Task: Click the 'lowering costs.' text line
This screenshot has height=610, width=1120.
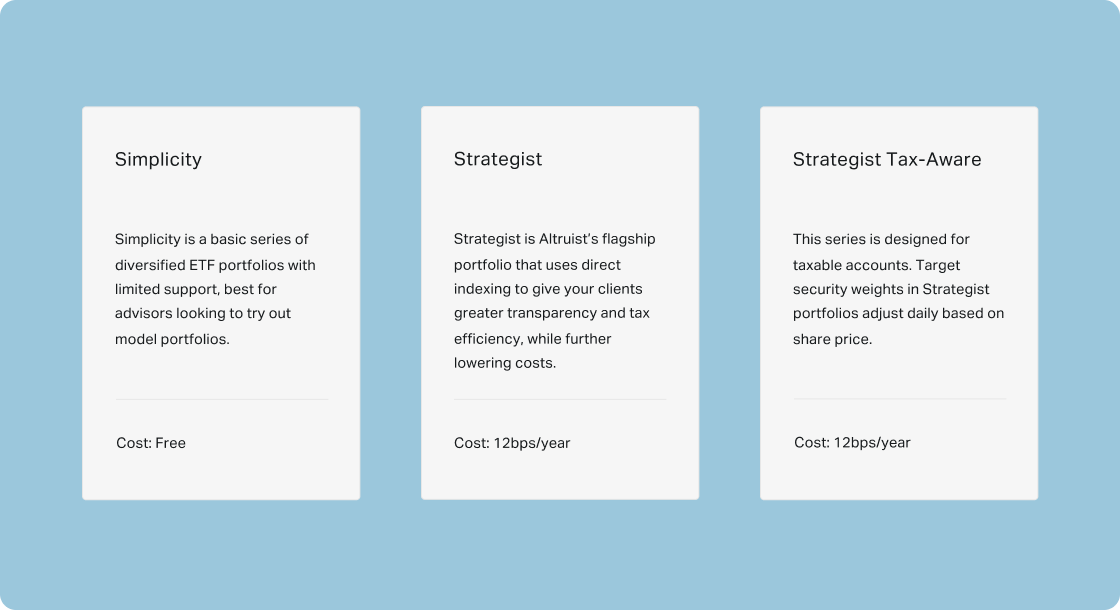Action: (x=504, y=363)
